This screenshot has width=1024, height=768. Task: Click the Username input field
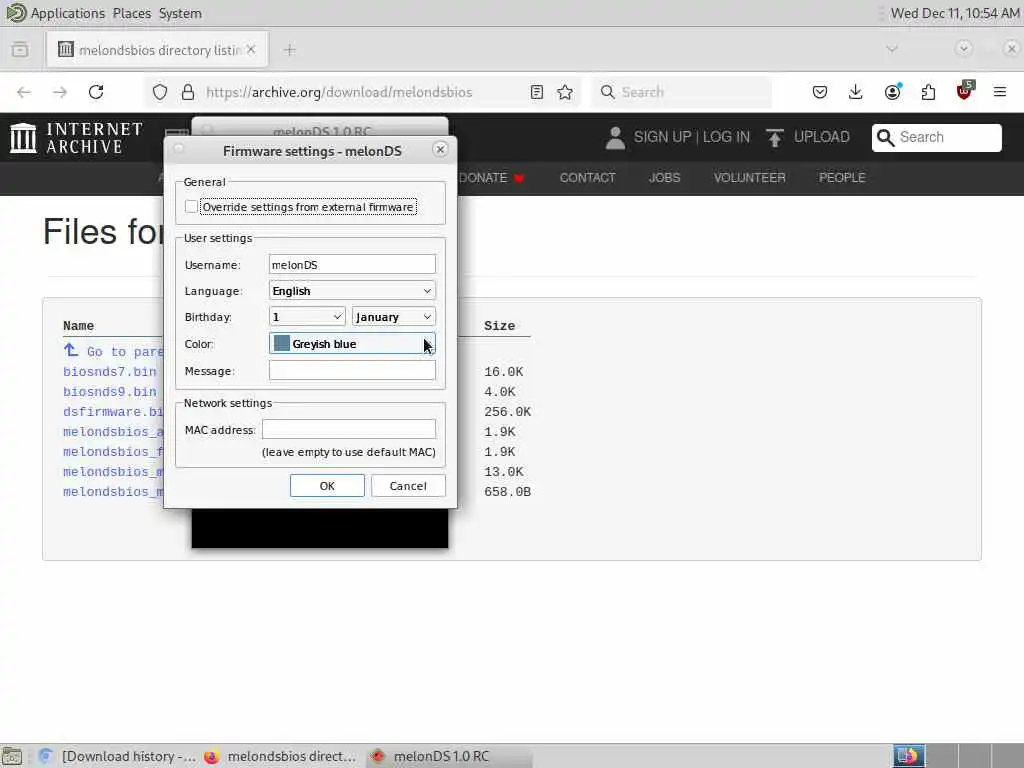point(352,264)
